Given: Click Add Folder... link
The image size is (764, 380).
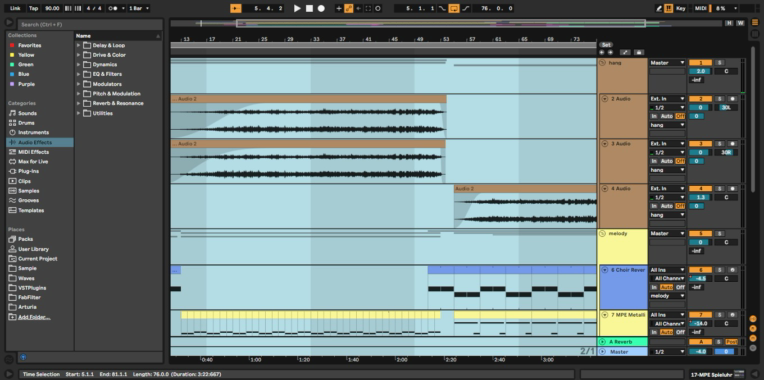Looking at the screenshot, I should tap(34, 317).
